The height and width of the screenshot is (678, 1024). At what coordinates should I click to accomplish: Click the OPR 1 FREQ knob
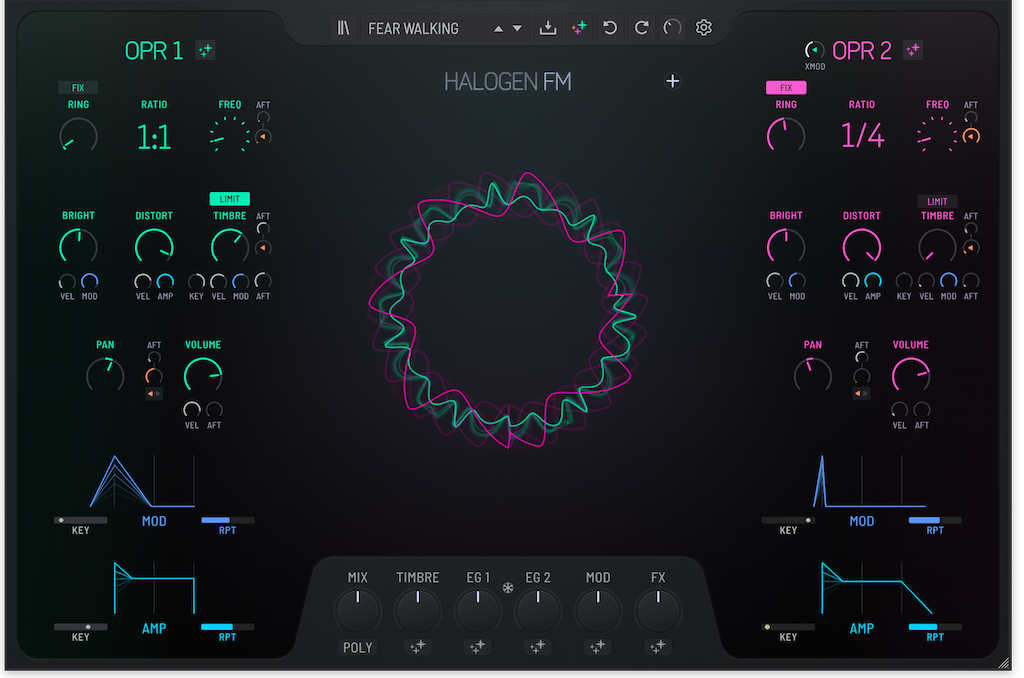click(229, 135)
